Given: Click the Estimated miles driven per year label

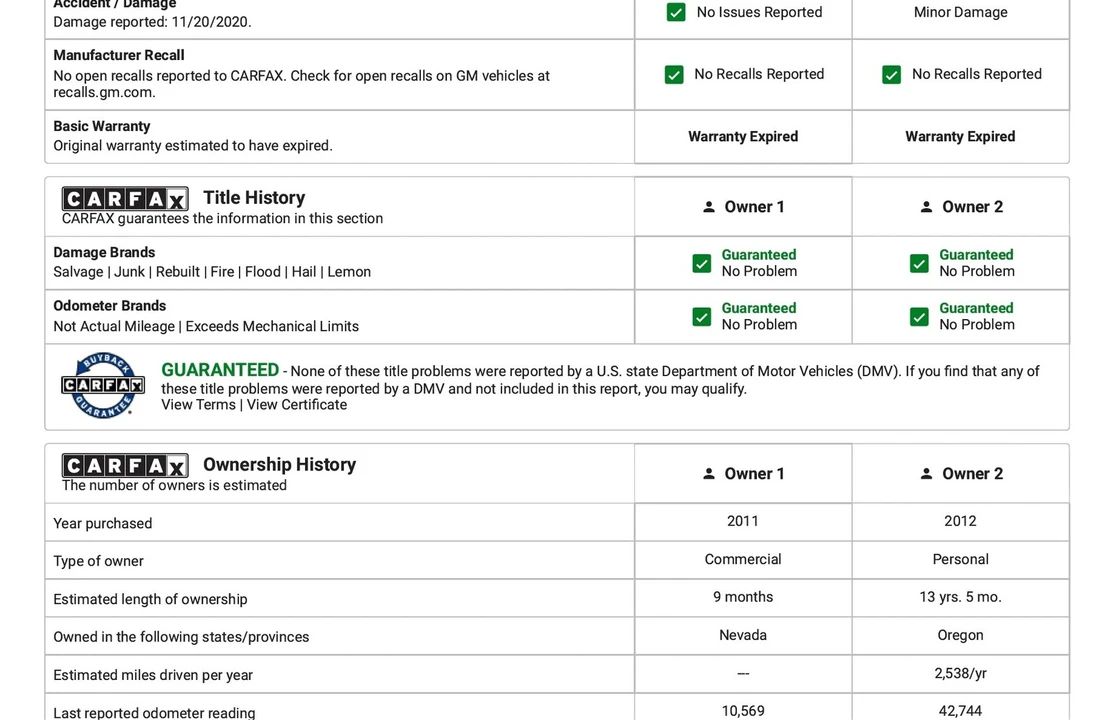Looking at the screenshot, I should click(x=153, y=675).
